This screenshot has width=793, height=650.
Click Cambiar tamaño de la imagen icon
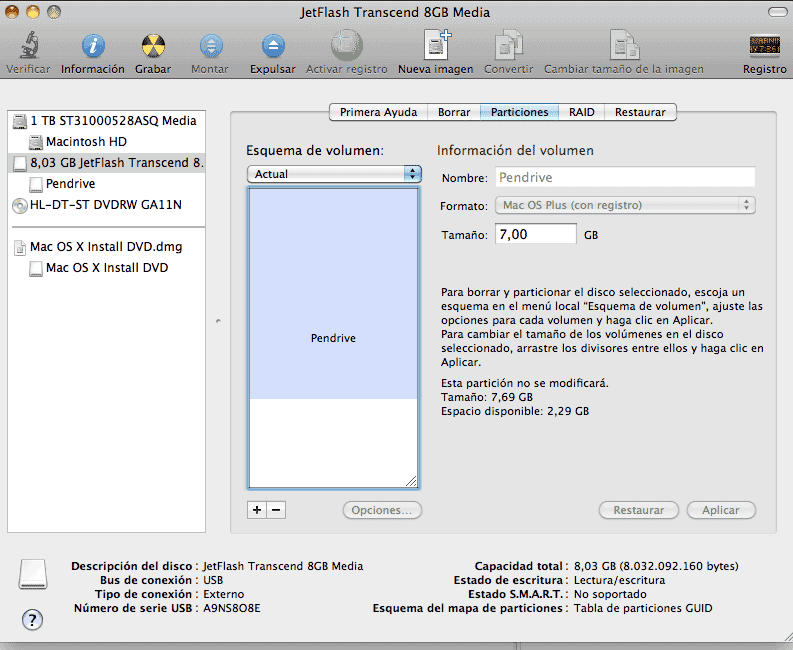(624, 46)
